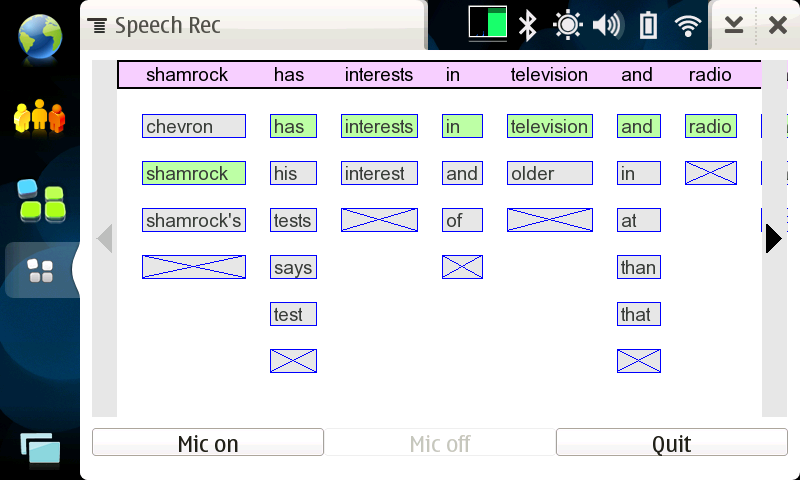Go back with the left gray arrow
800x480 pixels.
105,239
